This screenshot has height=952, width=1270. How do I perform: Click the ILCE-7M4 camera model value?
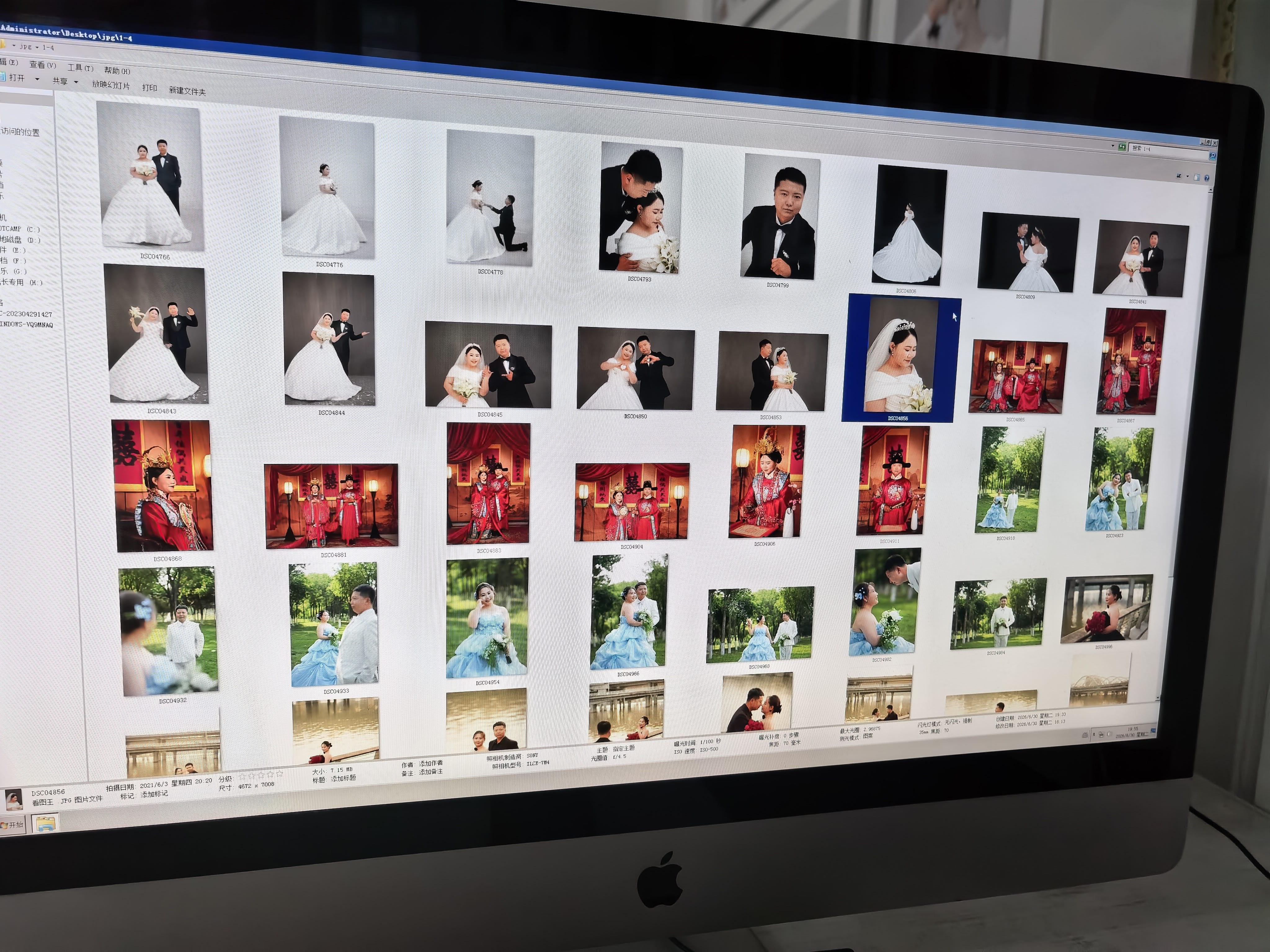tap(537, 763)
